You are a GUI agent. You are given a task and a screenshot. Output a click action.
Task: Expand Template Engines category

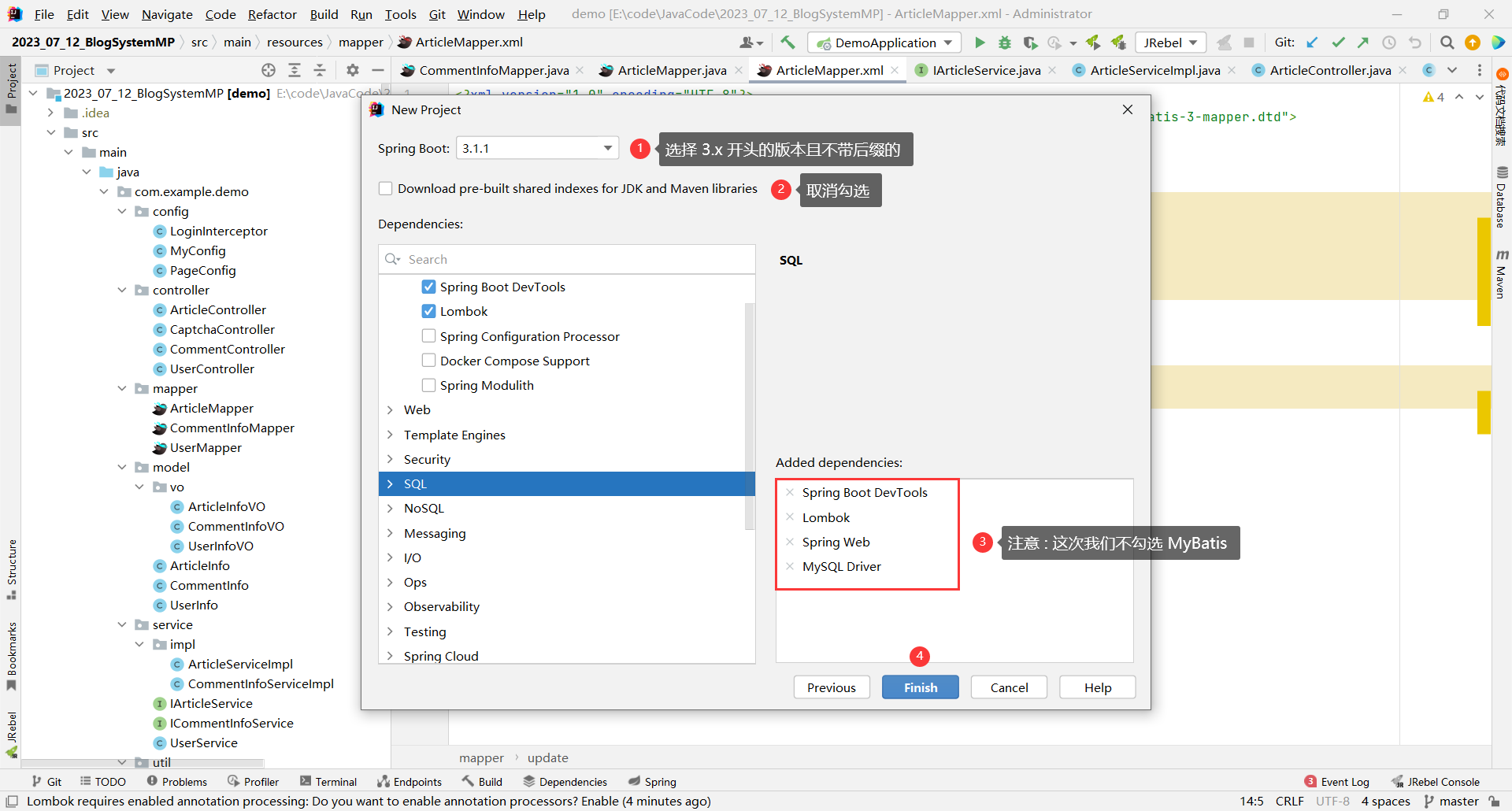click(x=390, y=435)
